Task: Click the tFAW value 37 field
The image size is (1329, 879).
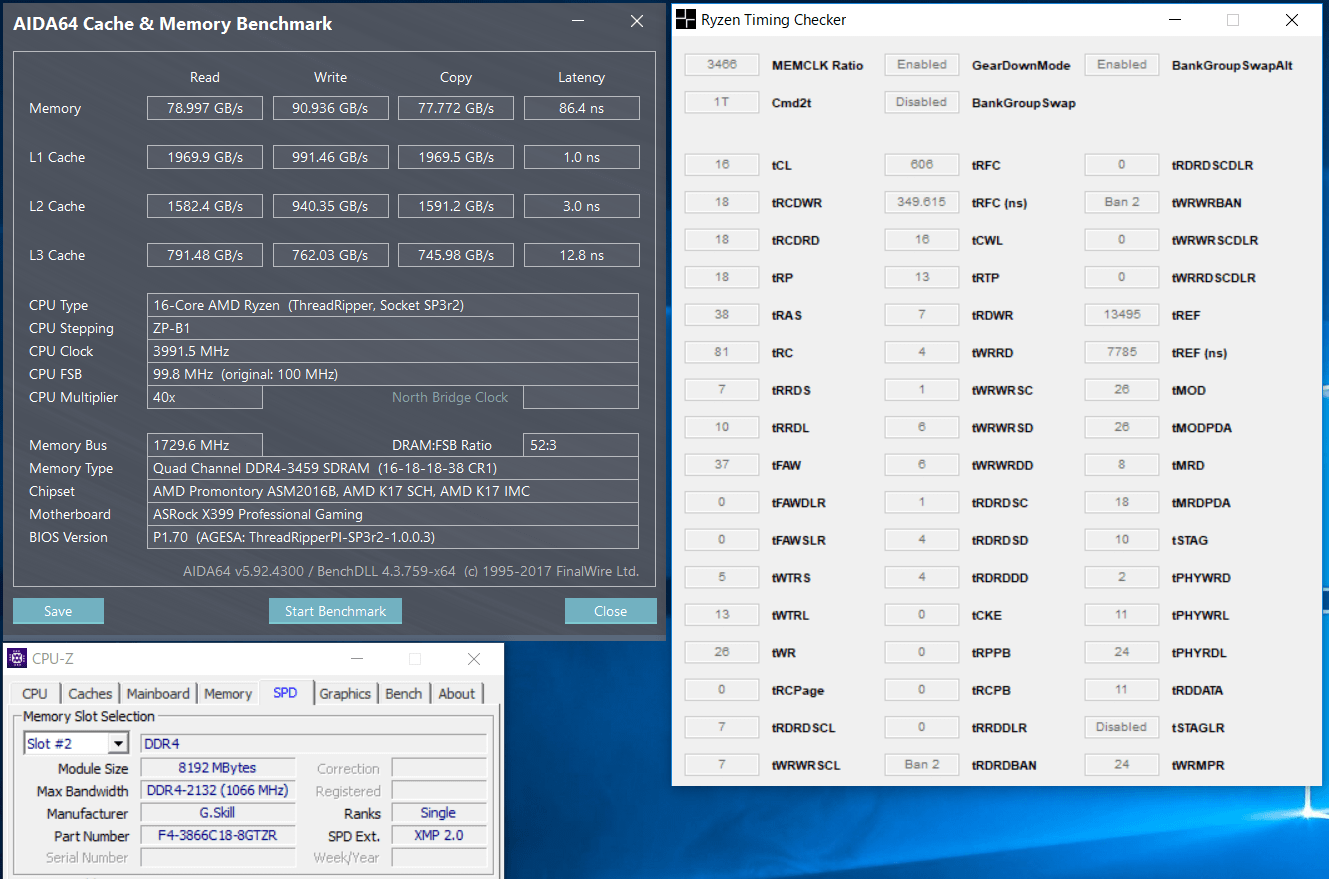Action: 722,465
